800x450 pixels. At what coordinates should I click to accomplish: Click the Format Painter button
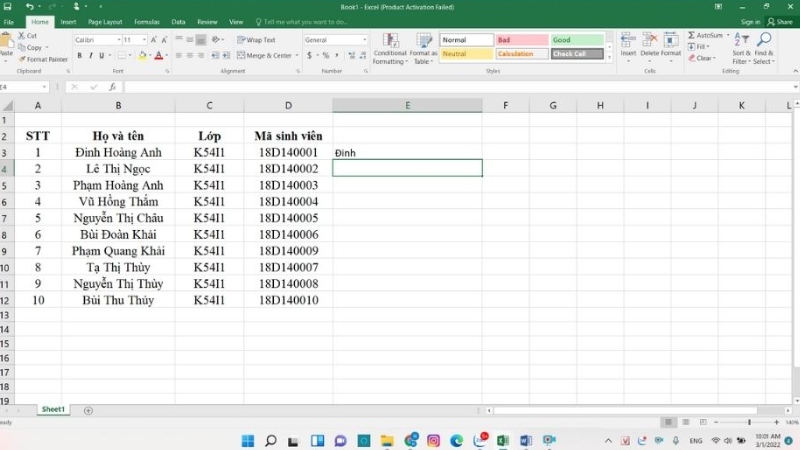(x=43, y=59)
